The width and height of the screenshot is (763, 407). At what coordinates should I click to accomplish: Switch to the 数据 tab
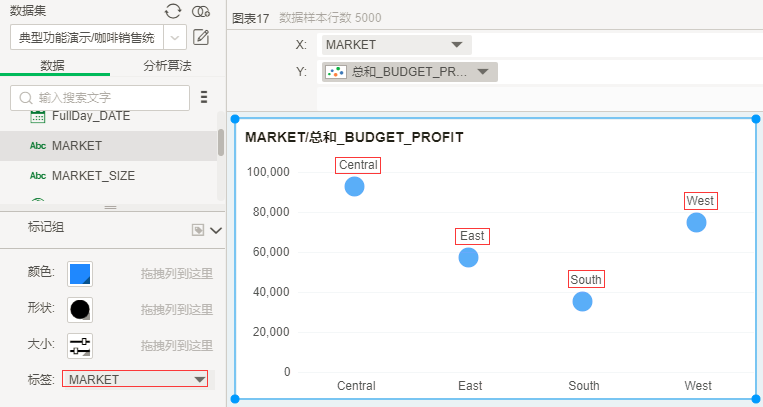point(52,65)
